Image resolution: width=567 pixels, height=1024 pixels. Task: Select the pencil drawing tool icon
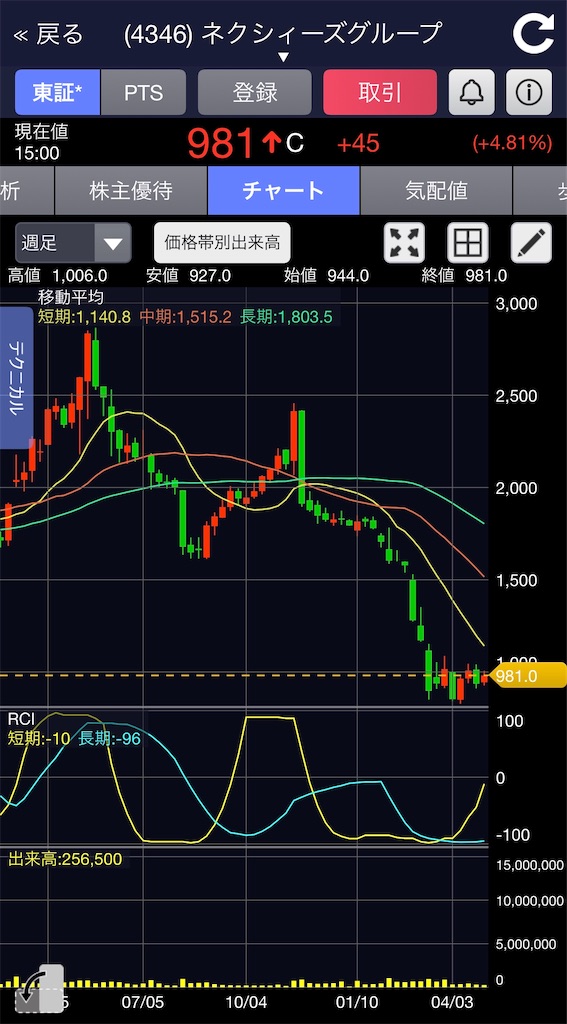pyautogui.click(x=531, y=243)
